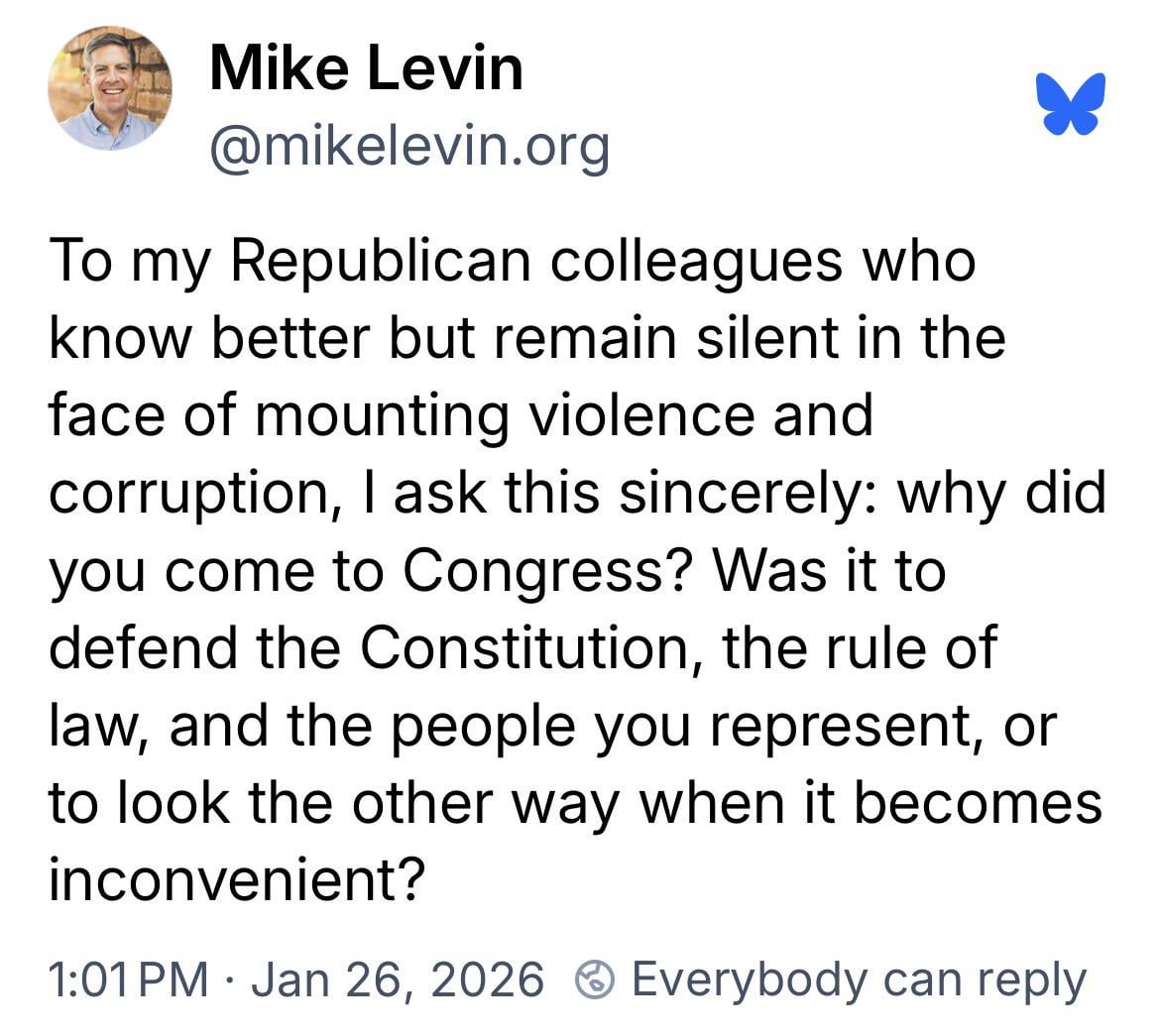Click the Mike Levin display name
The image size is (1160, 1036).
coord(366,69)
